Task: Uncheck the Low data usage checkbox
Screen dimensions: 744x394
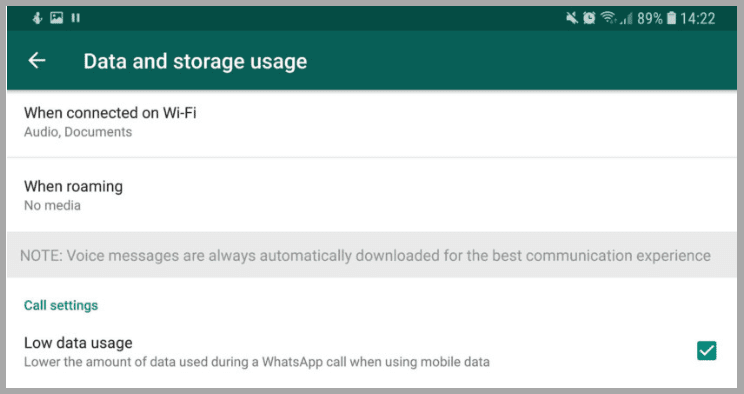Action: (707, 351)
